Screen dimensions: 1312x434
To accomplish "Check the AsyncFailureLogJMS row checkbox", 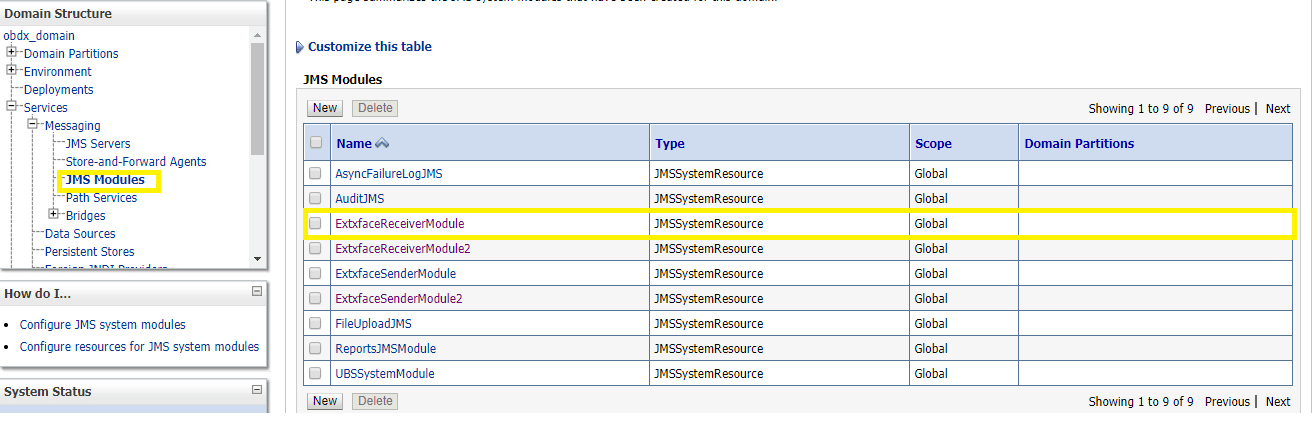I will [316, 173].
